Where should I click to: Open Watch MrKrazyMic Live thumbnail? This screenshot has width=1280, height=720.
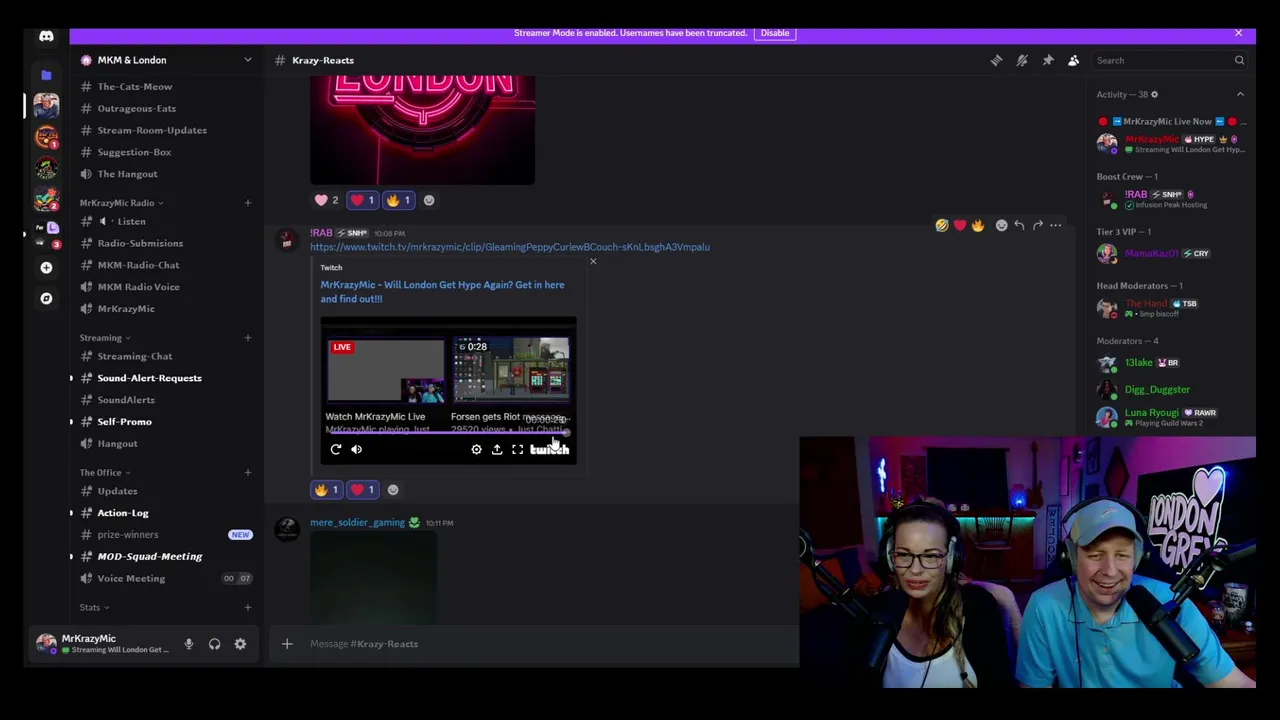pyautogui.click(x=386, y=370)
